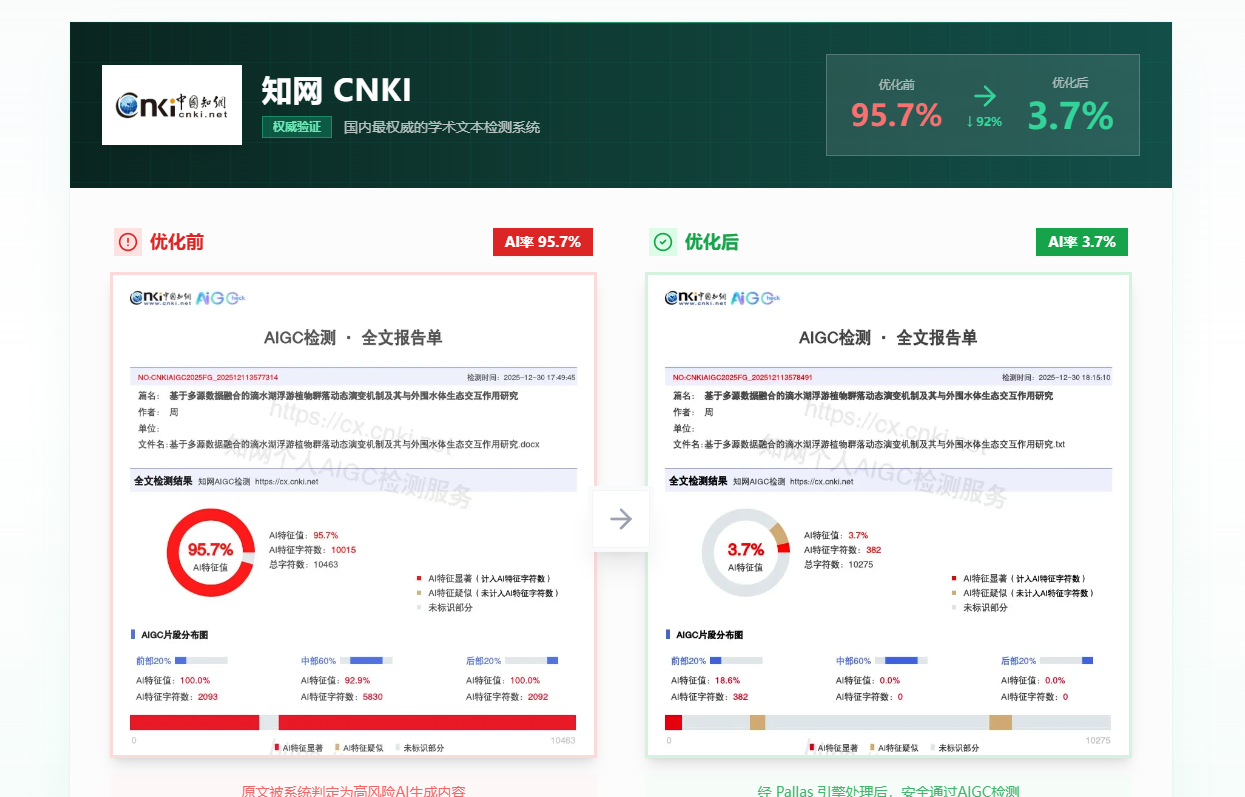Click the AIGC片段分布图 heading in 优化前 report
This screenshot has height=797, width=1245.
(175, 635)
